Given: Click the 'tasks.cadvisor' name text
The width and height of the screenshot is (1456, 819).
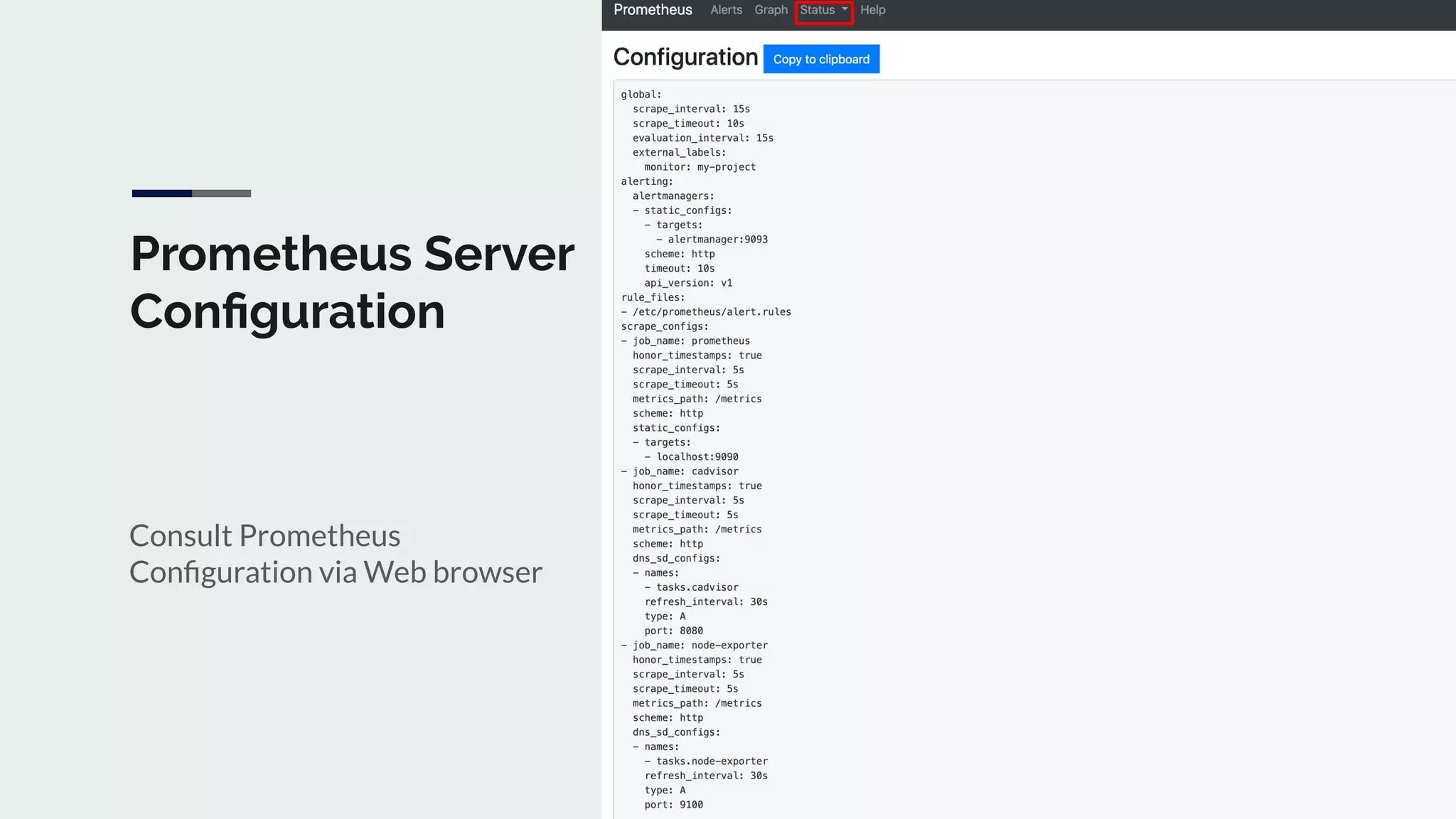Looking at the screenshot, I should pos(697,587).
